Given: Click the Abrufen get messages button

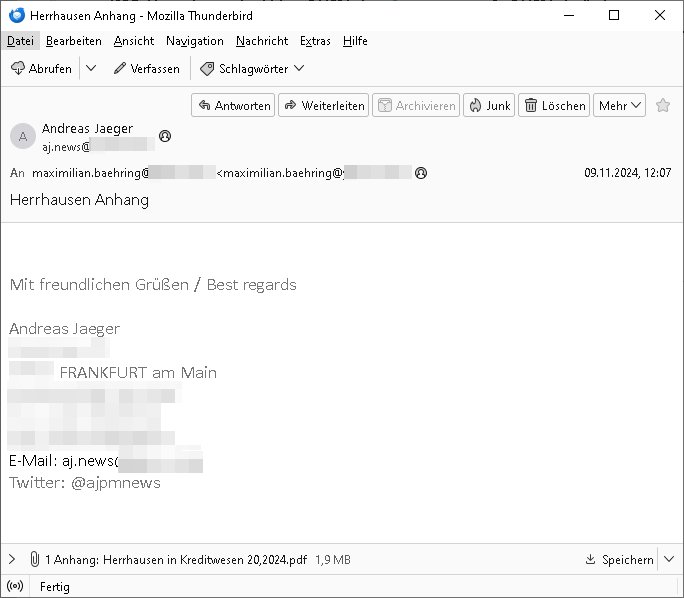Looking at the screenshot, I should coord(41,69).
